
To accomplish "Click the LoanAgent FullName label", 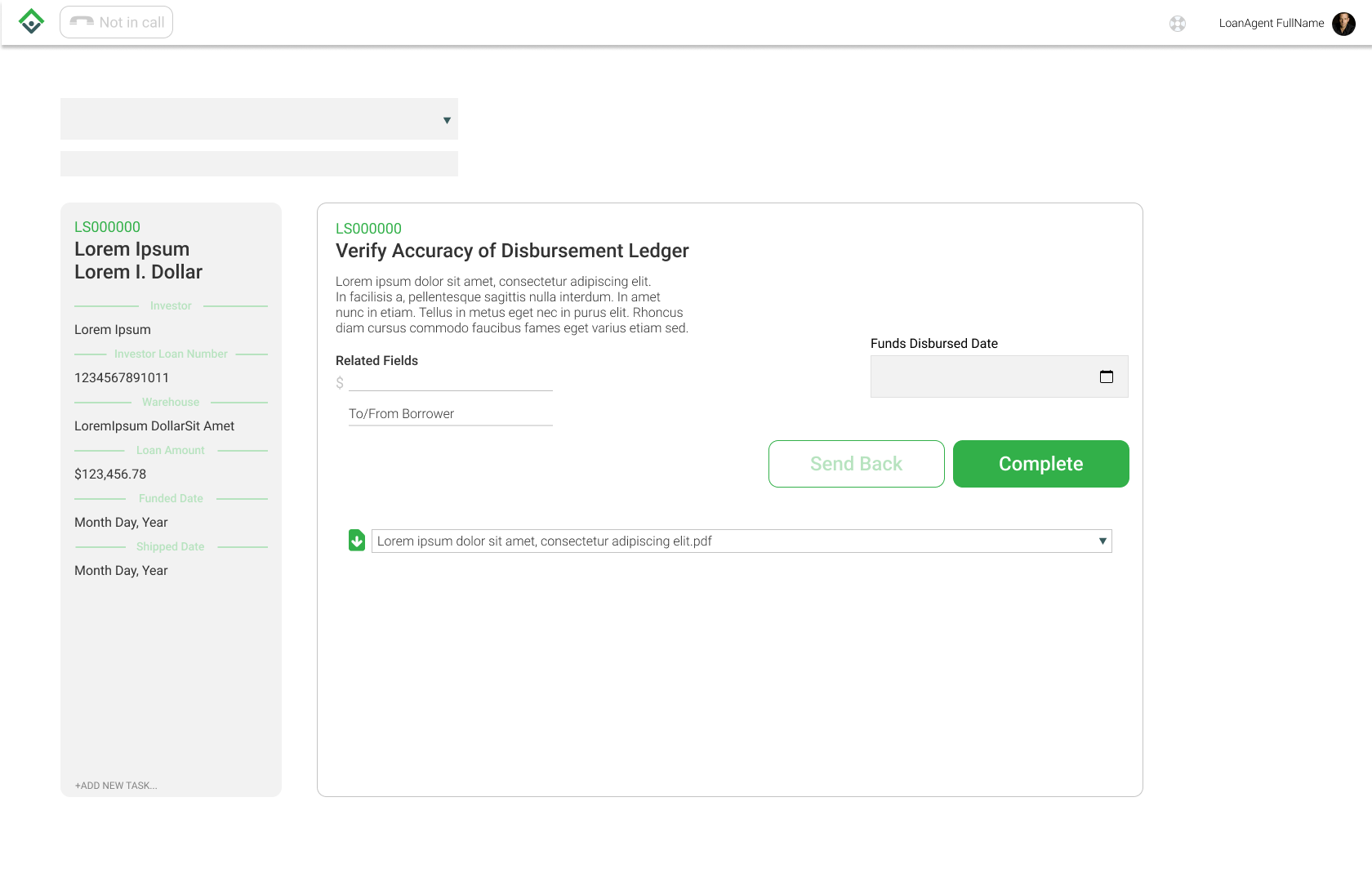I will pos(1271,23).
